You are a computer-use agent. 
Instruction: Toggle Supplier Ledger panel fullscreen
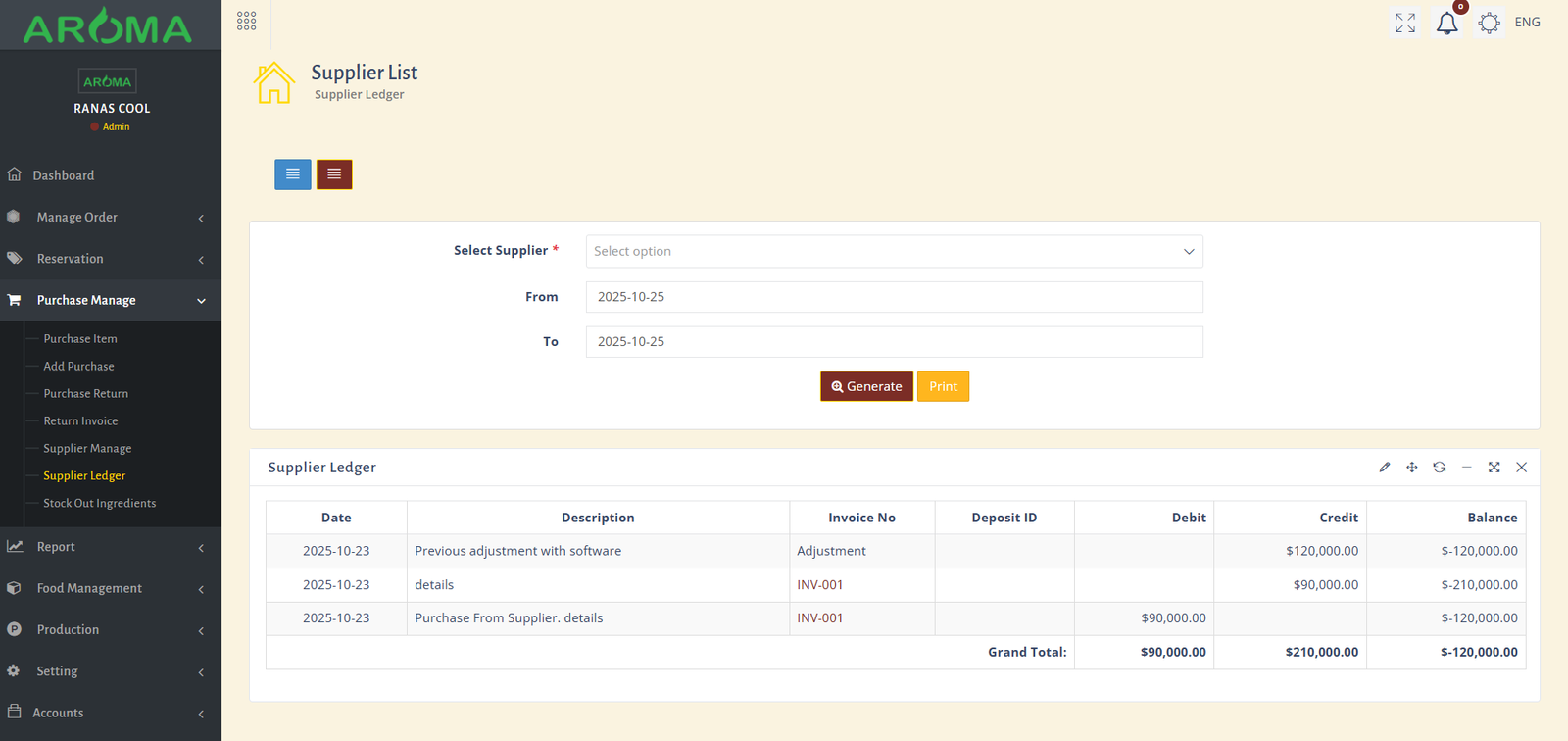click(x=1494, y=468)
